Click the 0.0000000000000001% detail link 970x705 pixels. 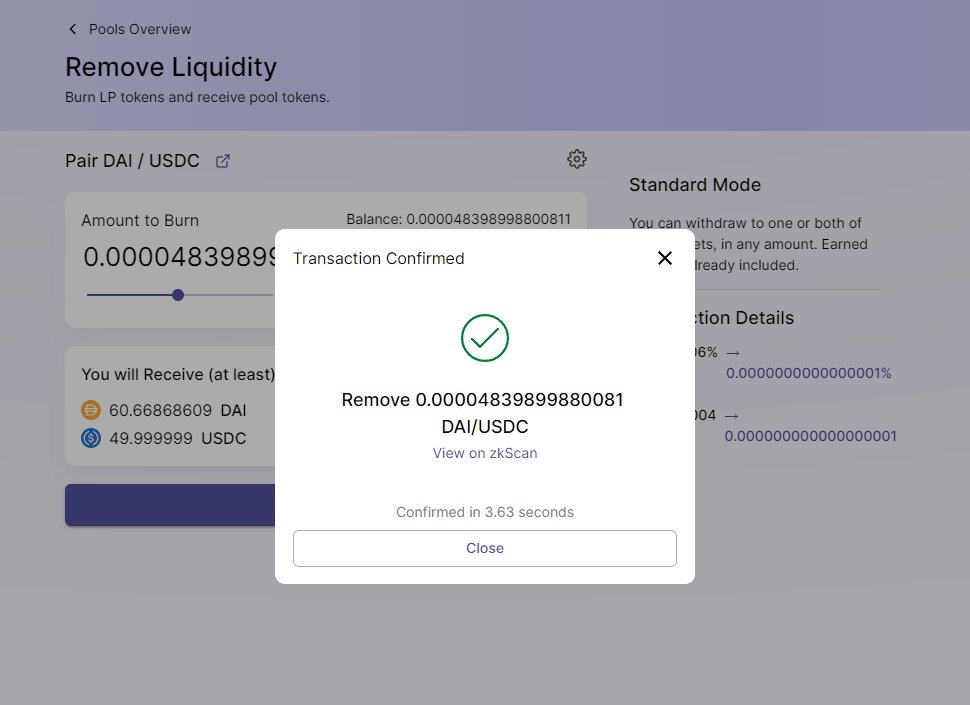tap(807, 373)
